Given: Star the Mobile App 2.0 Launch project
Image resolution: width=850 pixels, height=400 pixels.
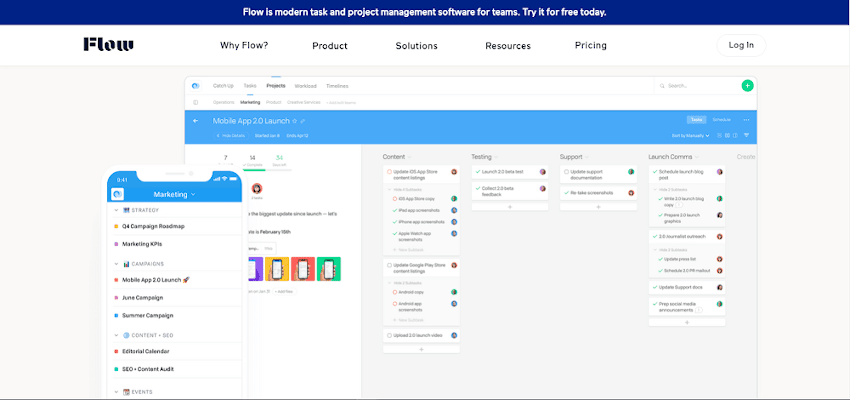Looking at the screenshot, I should coord(295,121).
